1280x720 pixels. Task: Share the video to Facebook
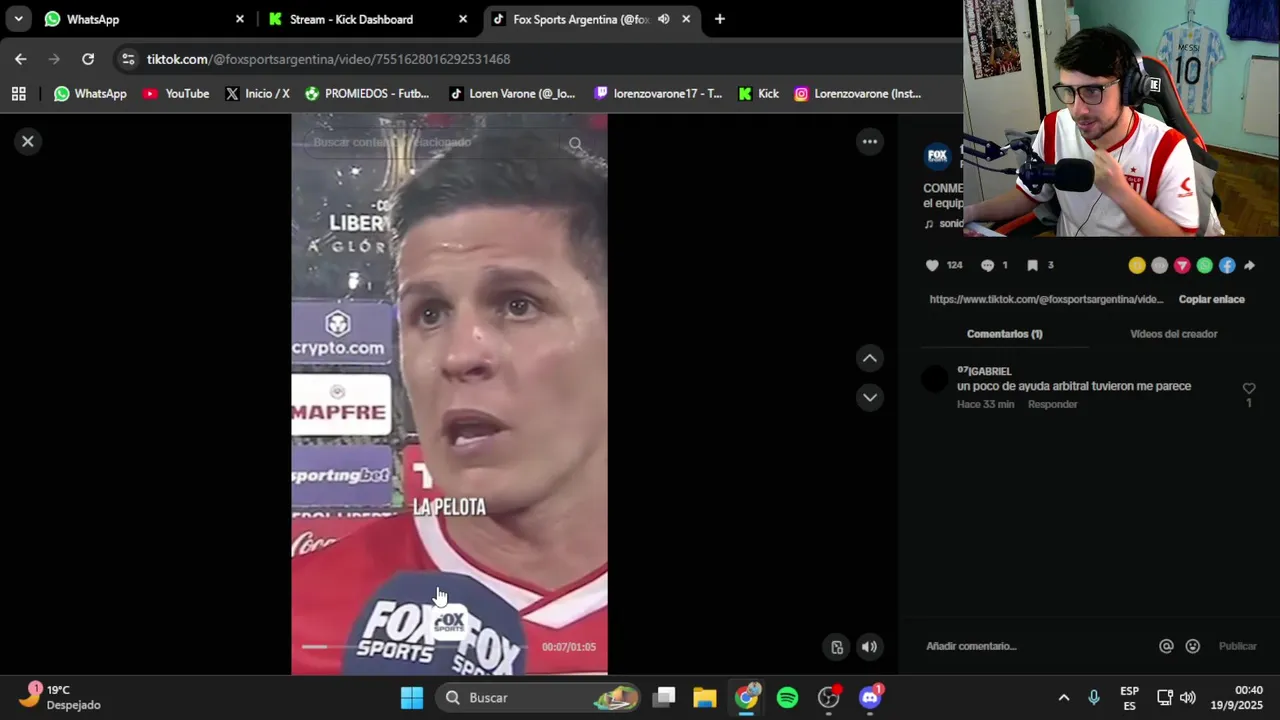tap(1227, 265)
